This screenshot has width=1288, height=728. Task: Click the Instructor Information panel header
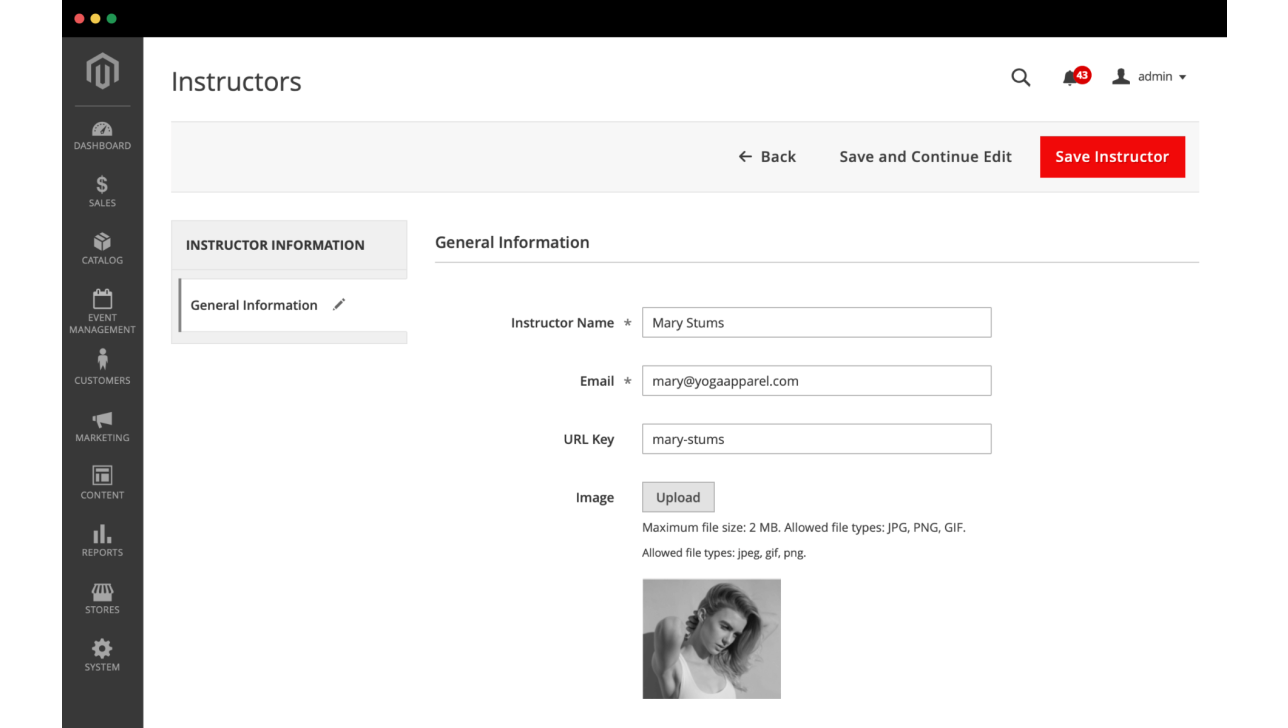[274, 244]
